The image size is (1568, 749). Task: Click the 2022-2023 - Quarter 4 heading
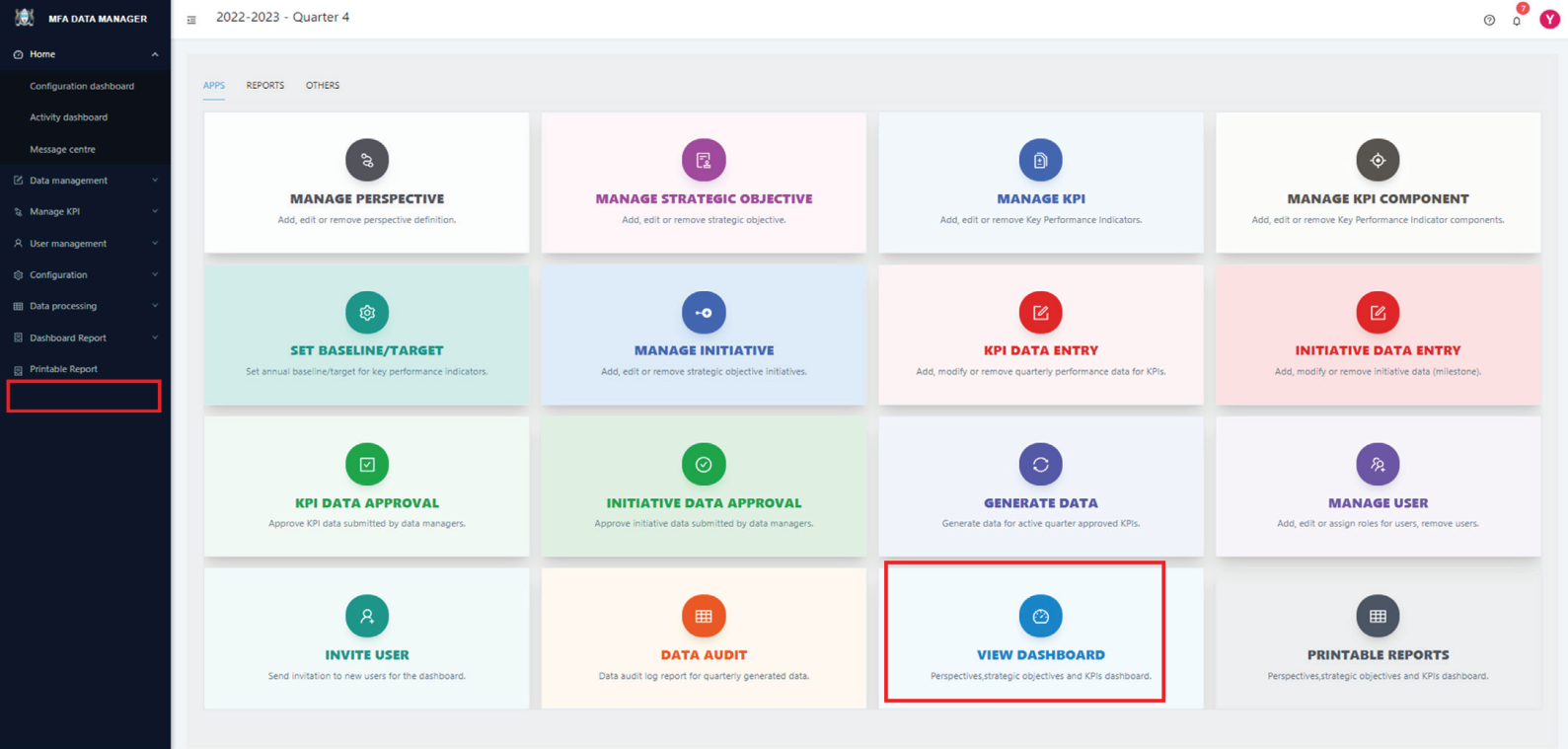click(x=283, y=18)
